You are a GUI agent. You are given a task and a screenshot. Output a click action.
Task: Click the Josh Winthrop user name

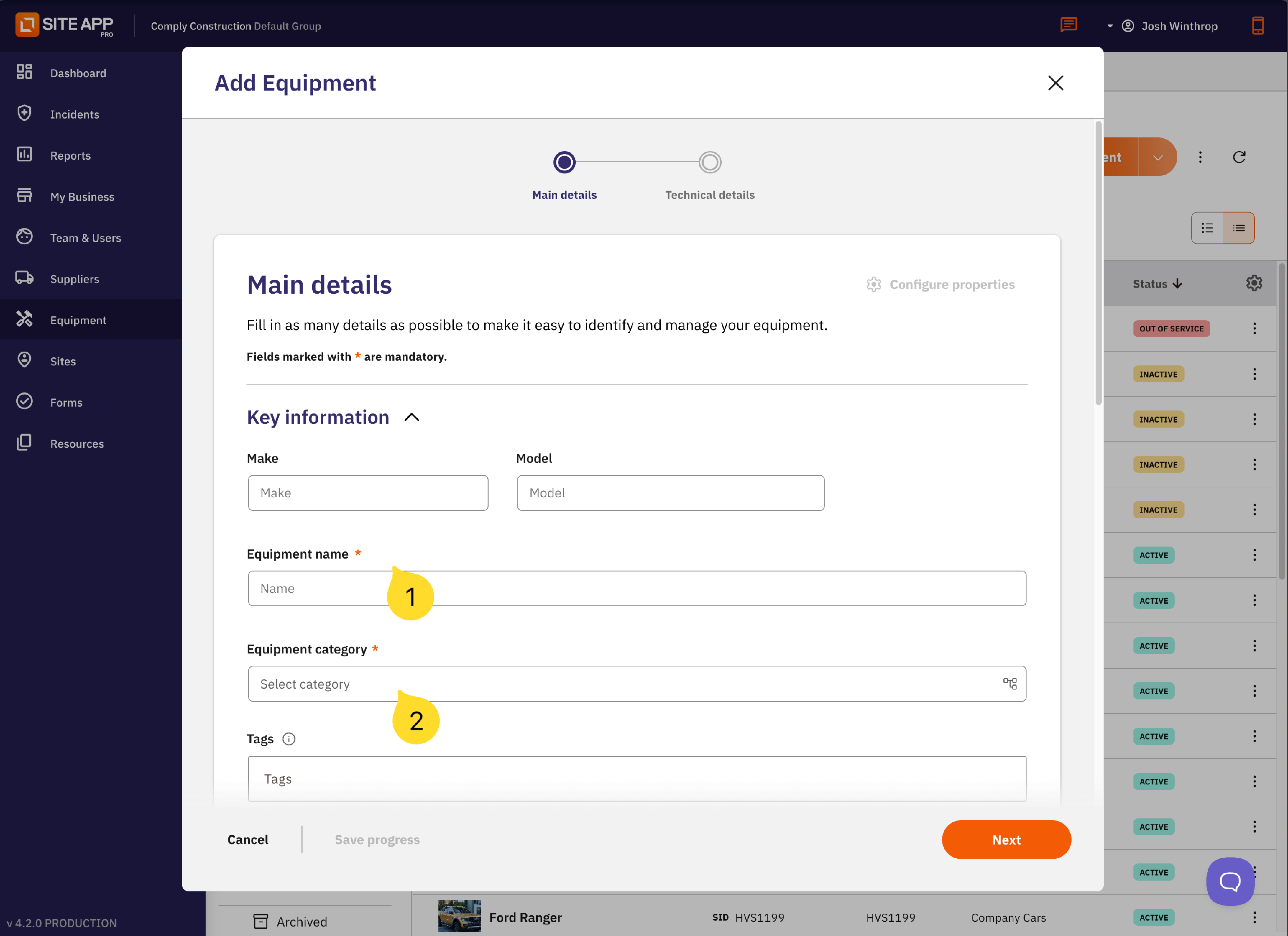point(1179,26)
